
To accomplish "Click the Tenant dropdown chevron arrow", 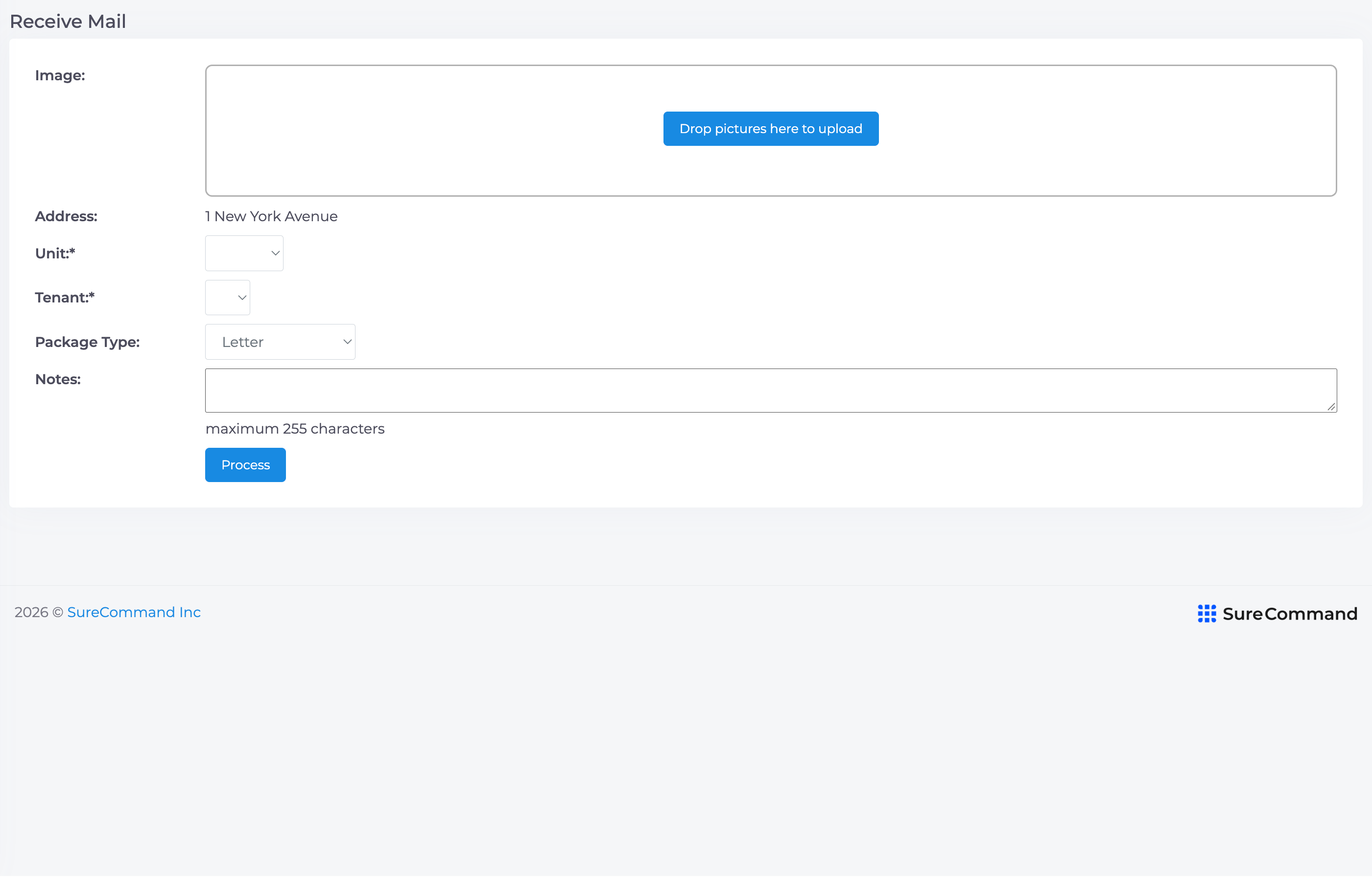I will [x=242, y=298].
